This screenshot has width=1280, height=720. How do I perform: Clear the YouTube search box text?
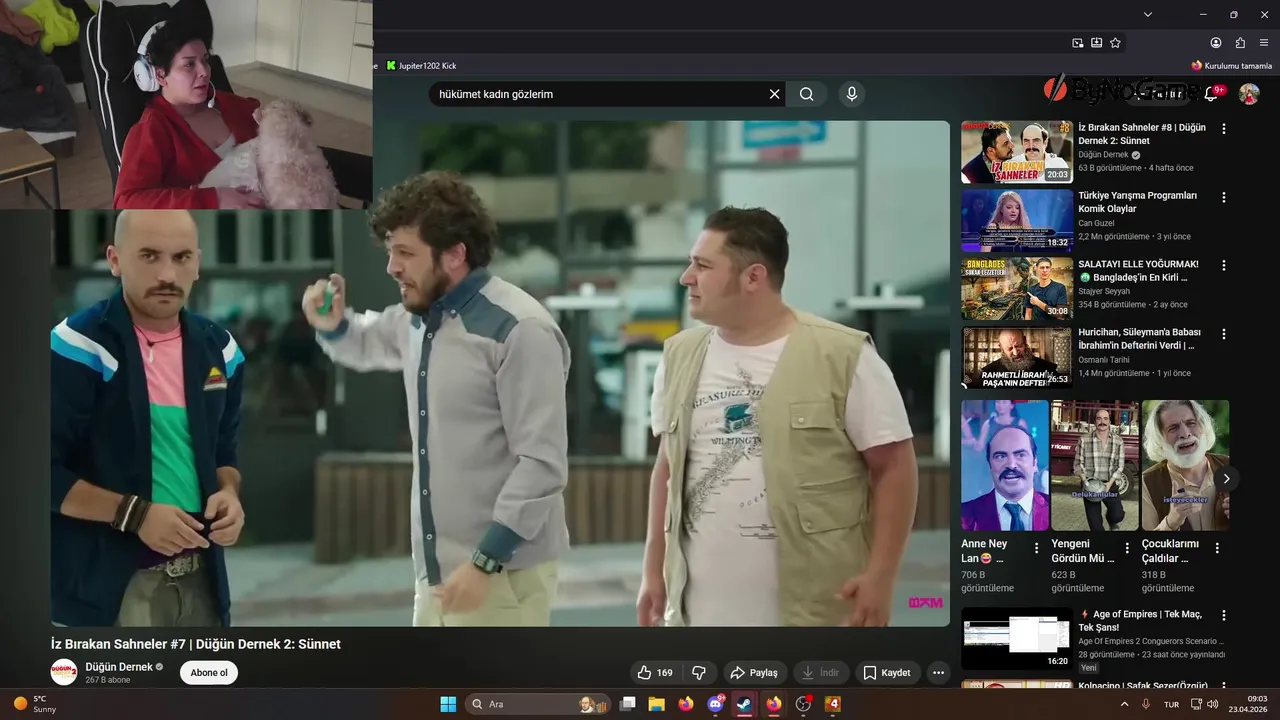[x=774, y=94]
